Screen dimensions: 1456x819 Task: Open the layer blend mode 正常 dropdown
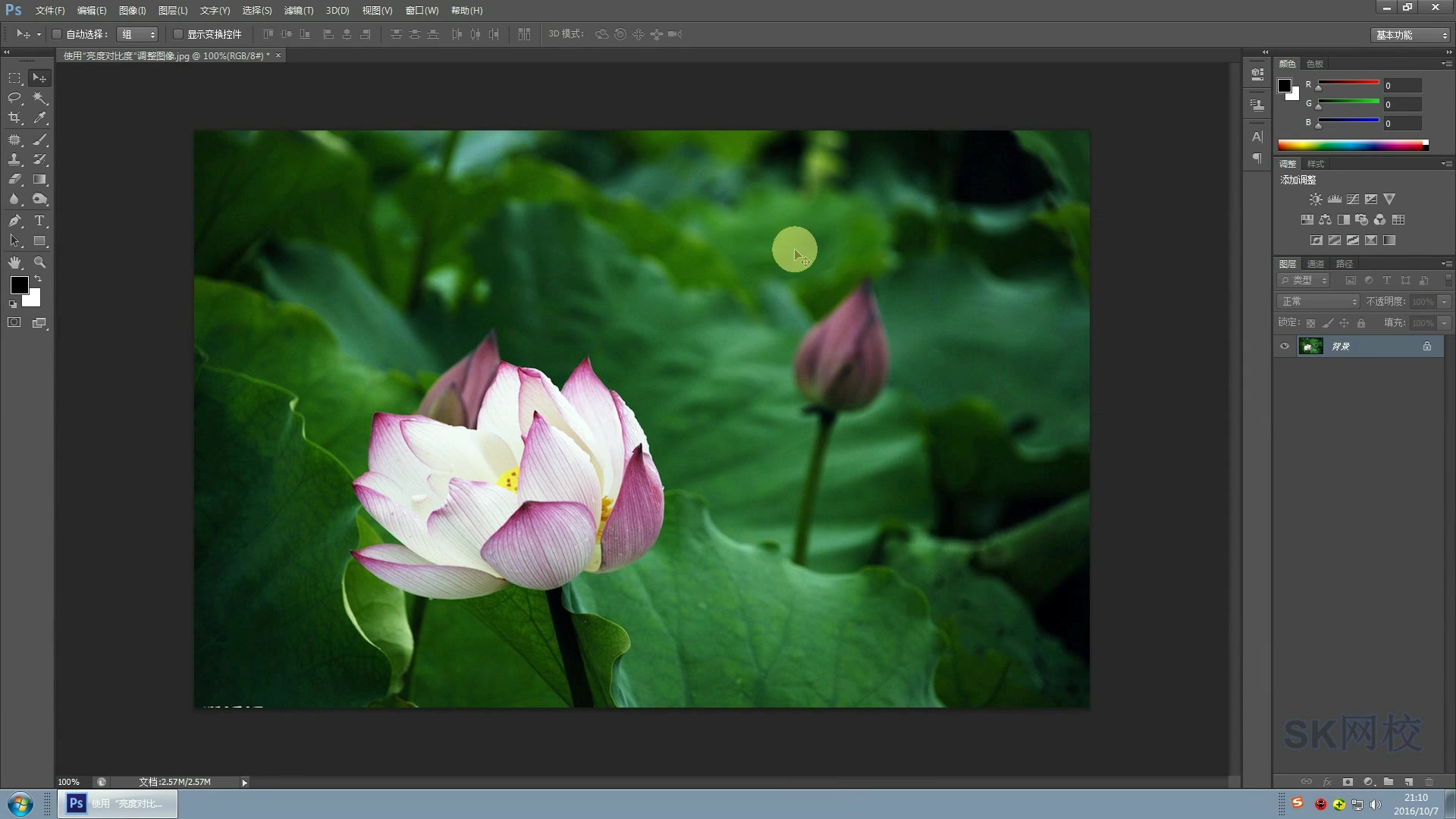point(1319,302)
